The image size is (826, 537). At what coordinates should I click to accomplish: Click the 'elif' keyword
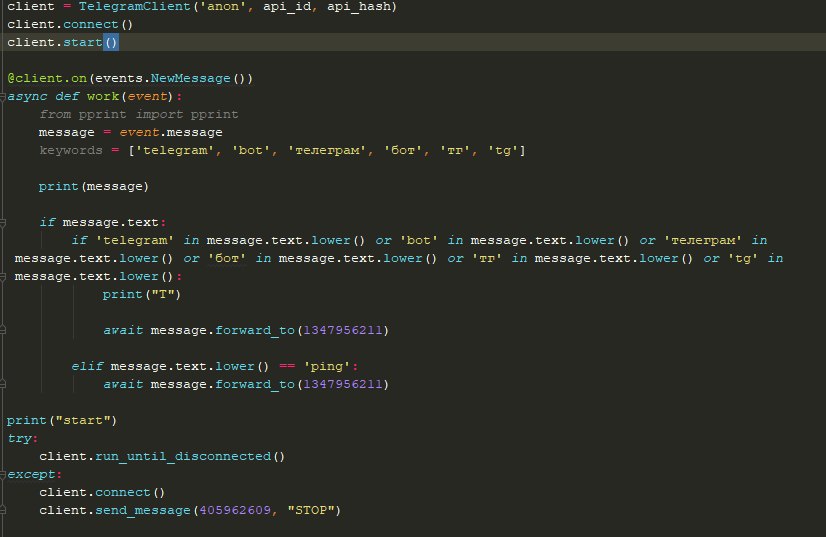[x=87, y=366]
